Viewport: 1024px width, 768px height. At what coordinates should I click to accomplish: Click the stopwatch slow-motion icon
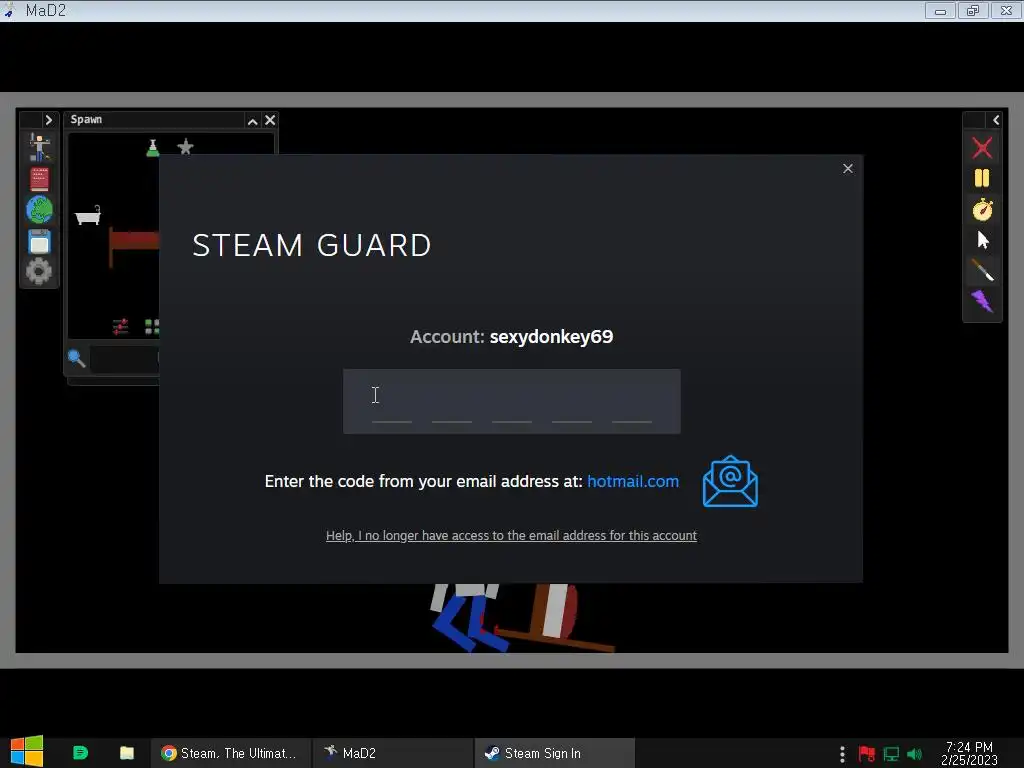click(982, 210)
